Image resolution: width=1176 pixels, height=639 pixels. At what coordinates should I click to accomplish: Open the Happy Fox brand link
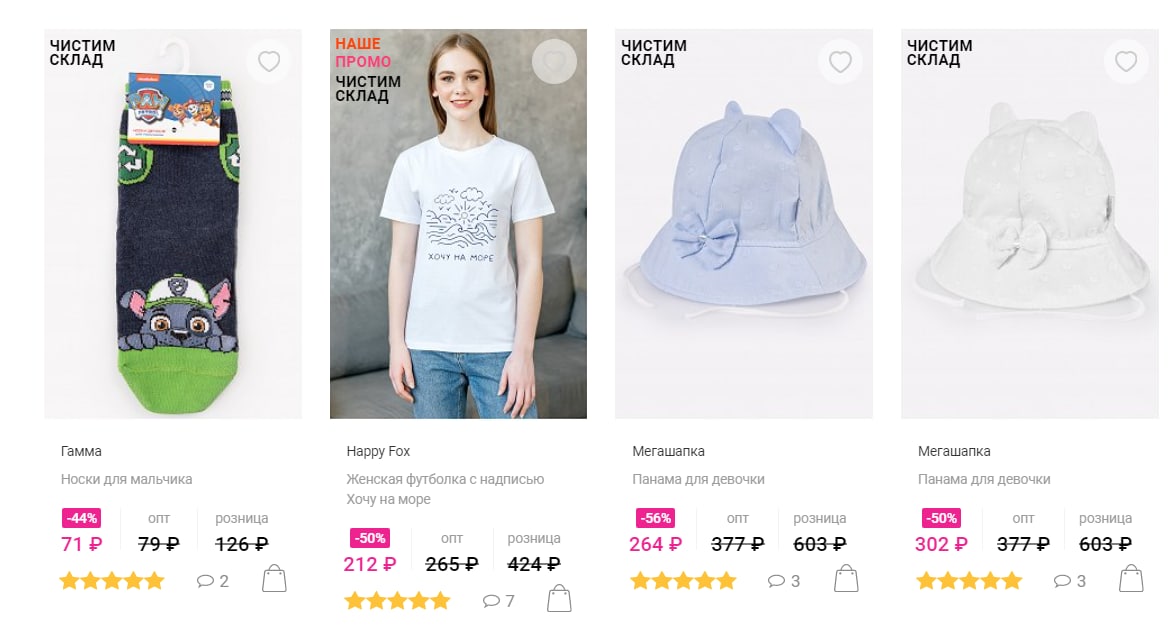(378, 452)
